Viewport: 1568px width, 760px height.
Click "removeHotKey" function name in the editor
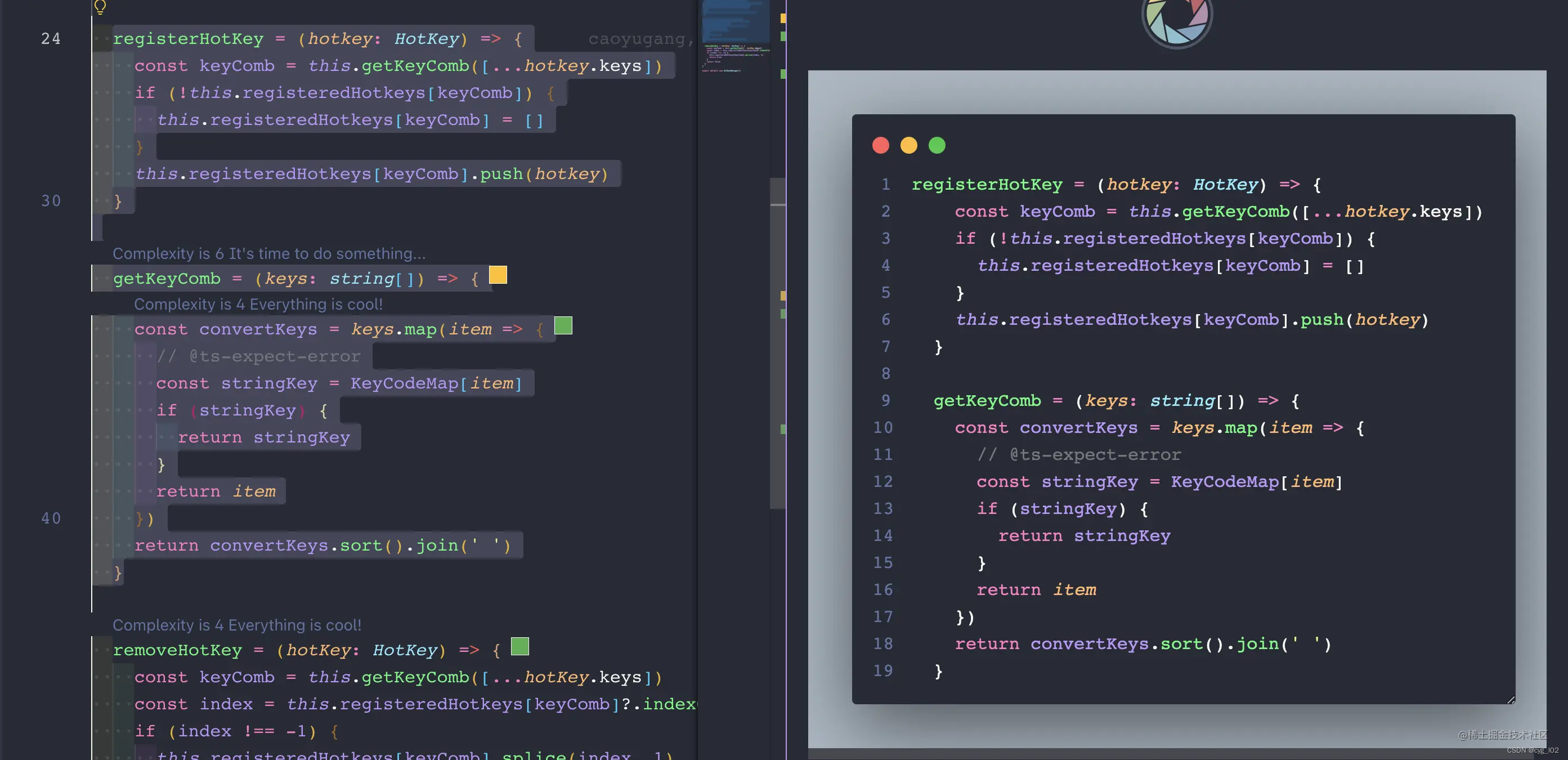(177, 650)
